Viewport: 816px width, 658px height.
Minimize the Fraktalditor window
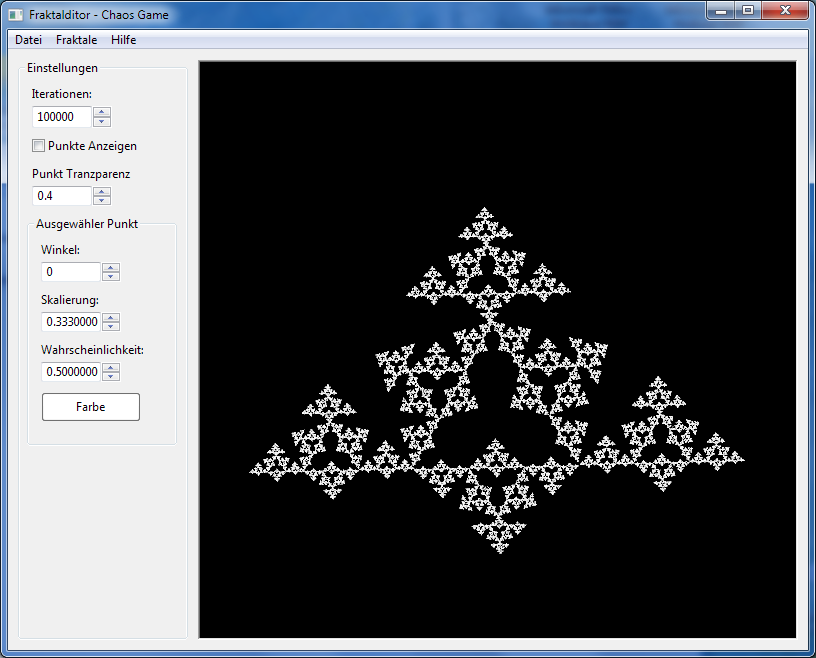[x=721, y=10]
